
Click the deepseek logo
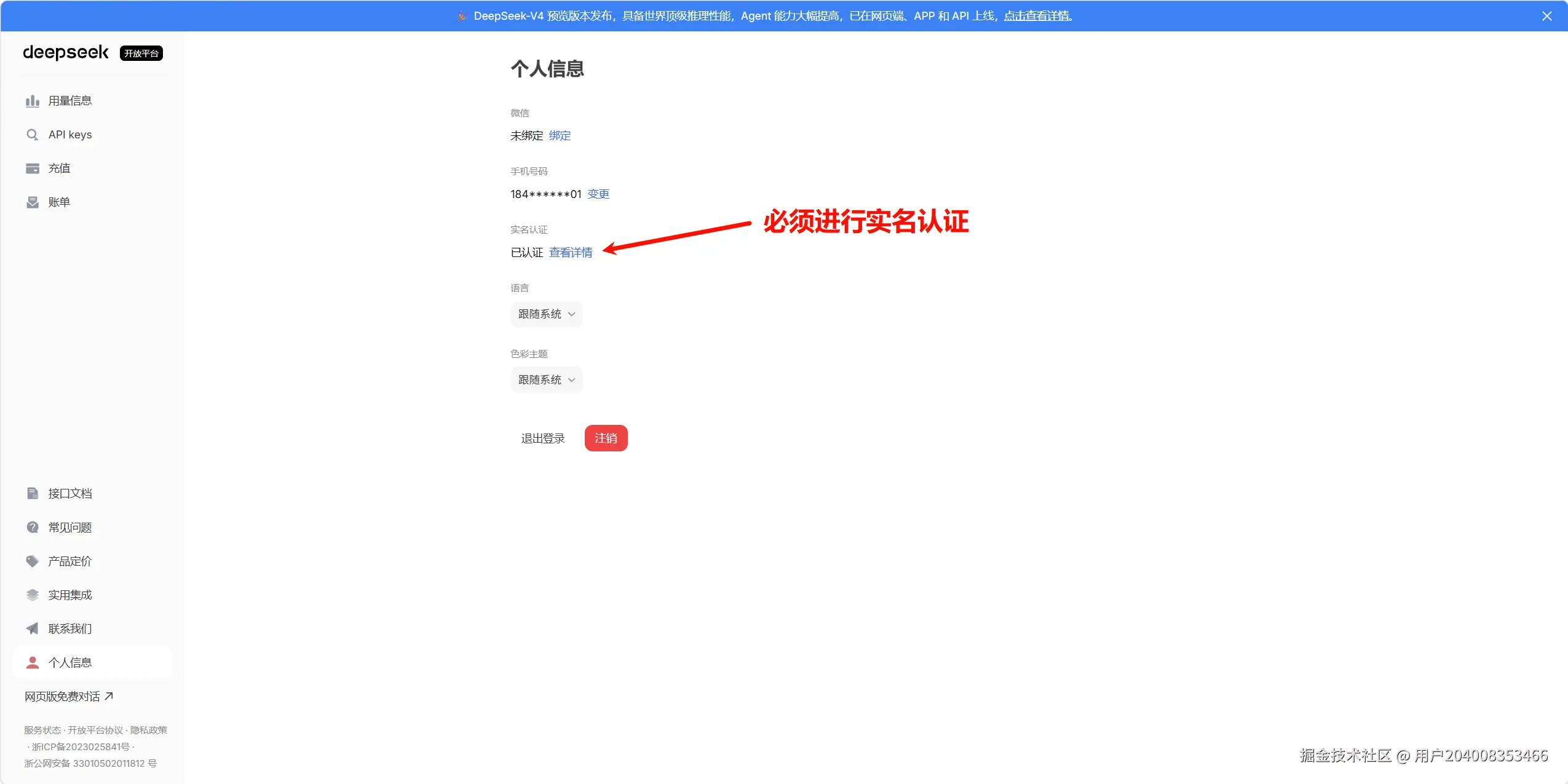point(66,53)
